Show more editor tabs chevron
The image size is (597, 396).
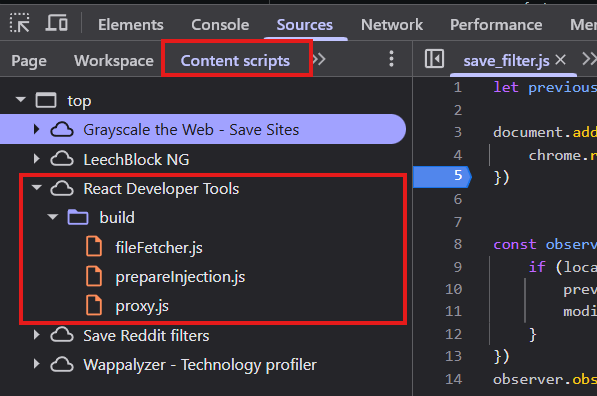(589, 59)
